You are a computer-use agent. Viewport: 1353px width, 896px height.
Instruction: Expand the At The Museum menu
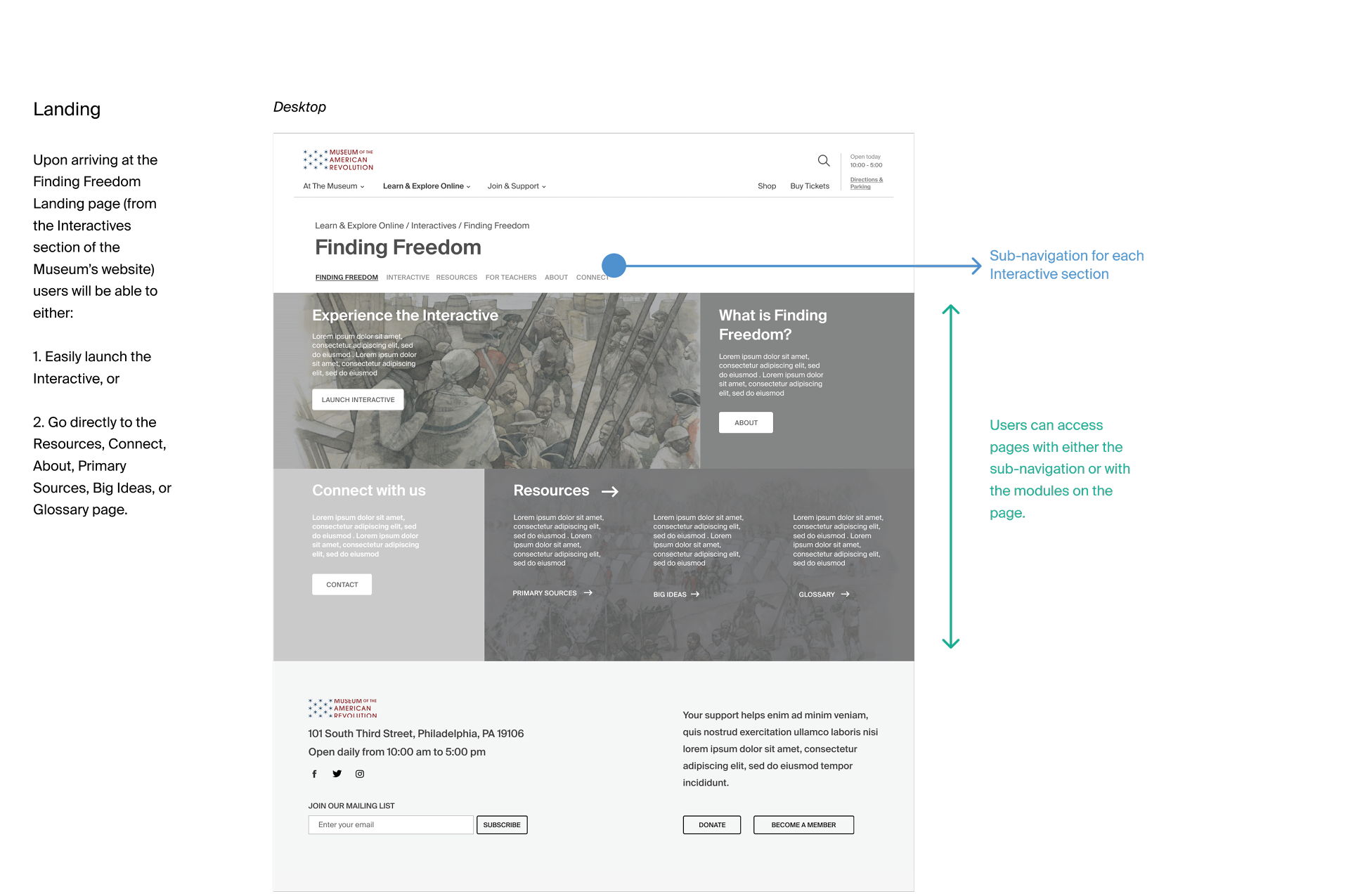(x=334, y=186)
